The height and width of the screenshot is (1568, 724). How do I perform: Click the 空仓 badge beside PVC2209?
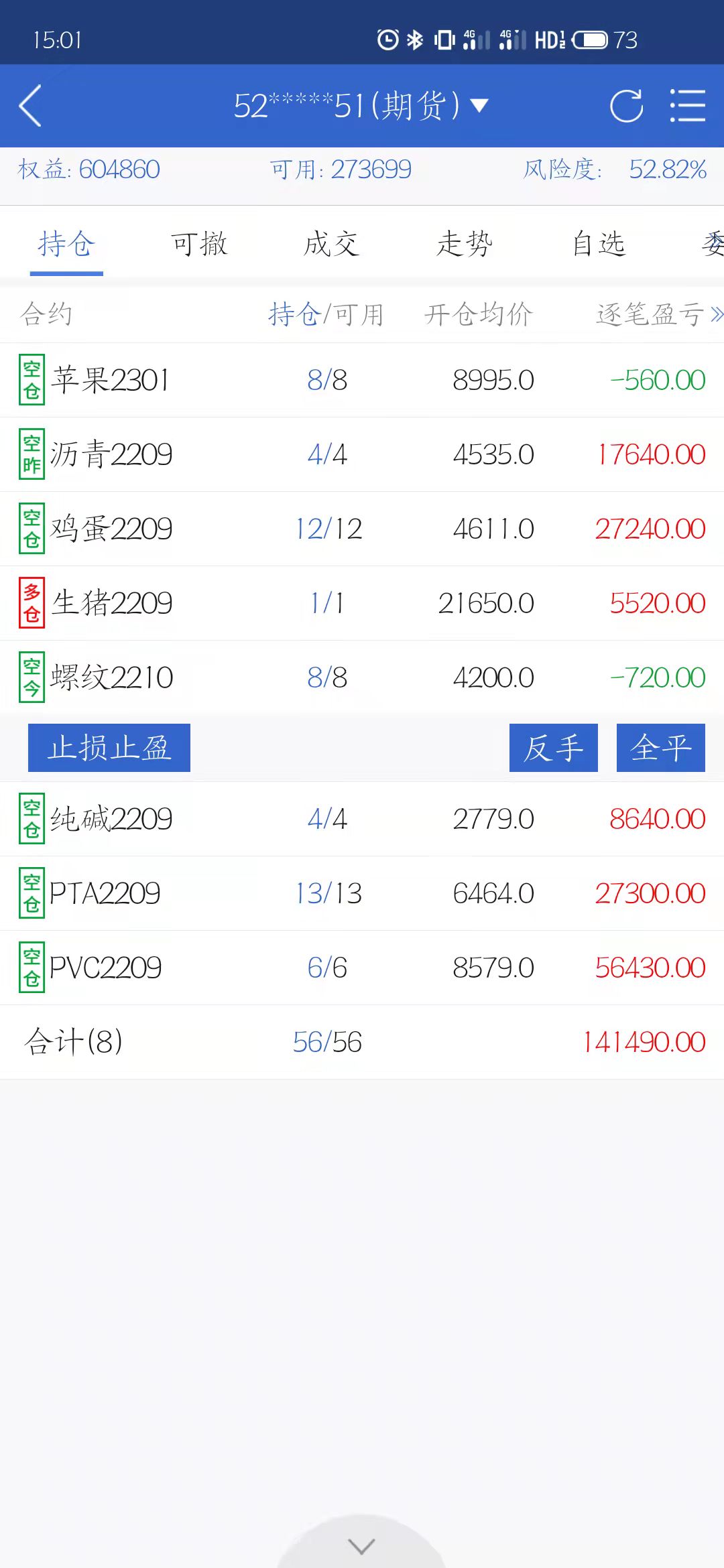[x=32, y=968]
